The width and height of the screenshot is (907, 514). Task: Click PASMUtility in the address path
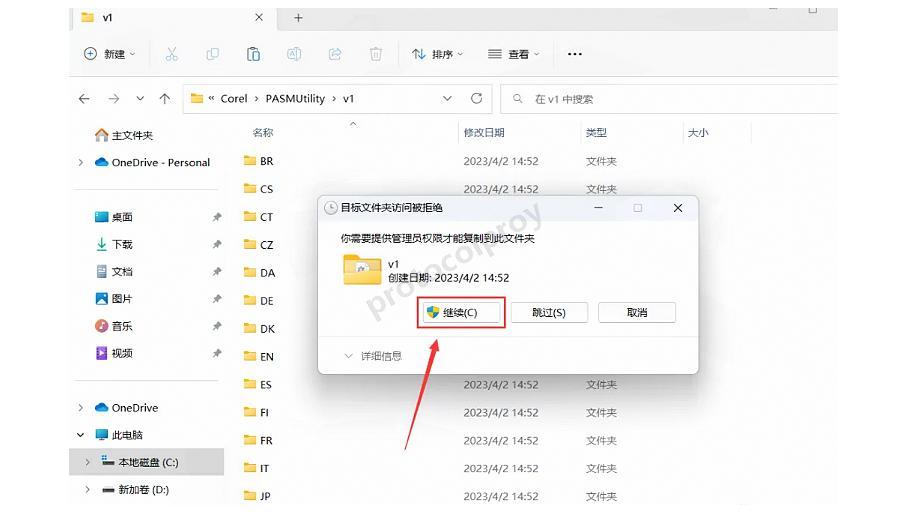click(295, 99)
